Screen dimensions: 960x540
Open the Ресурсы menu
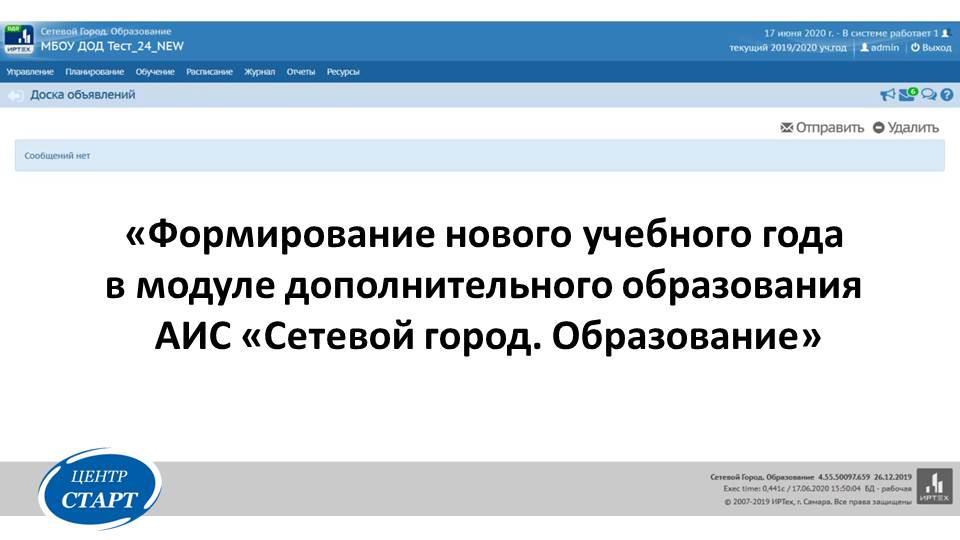click(343, 72)
